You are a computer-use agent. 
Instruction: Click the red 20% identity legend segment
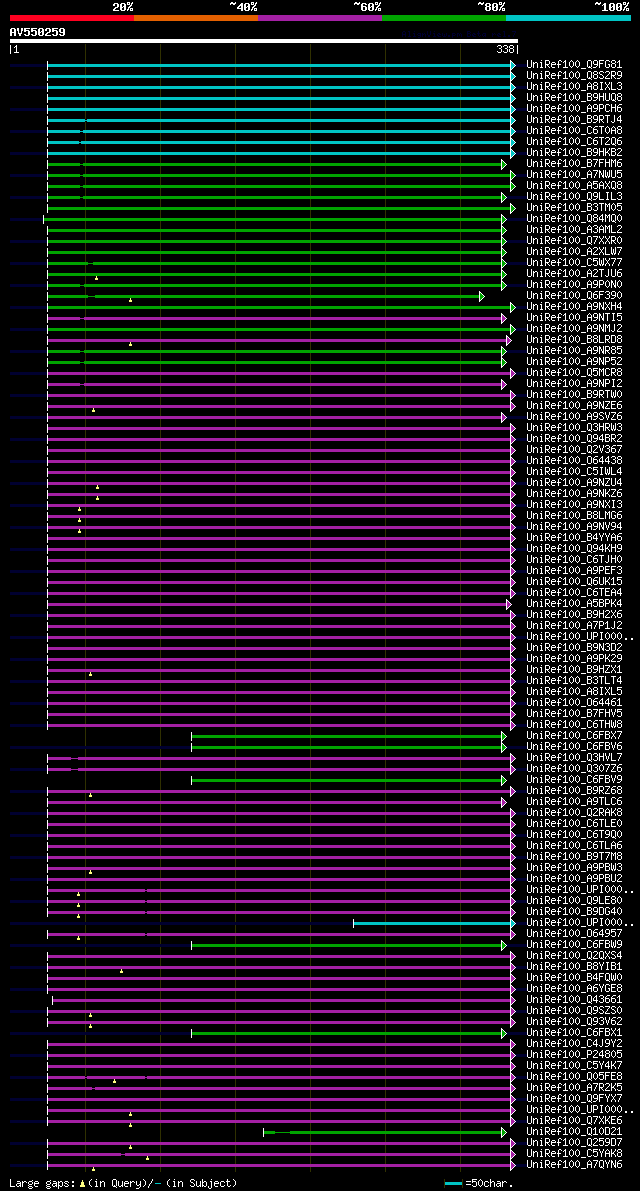[72, 17]
